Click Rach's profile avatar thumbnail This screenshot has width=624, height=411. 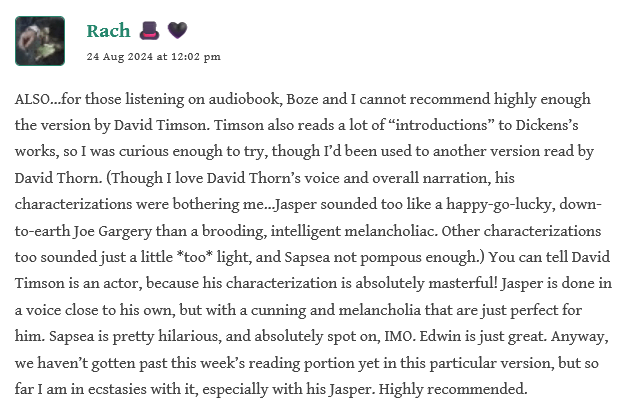tap(40, 41)
